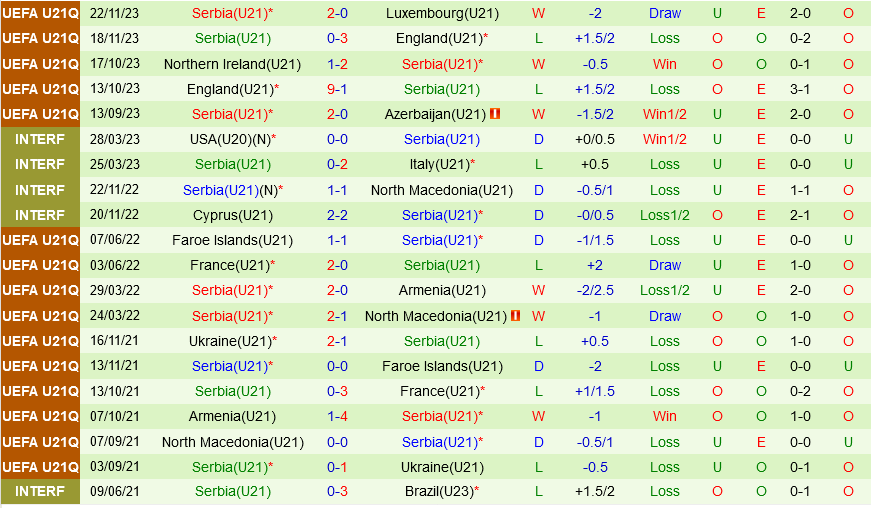The width and height of the screenshot is (871, 508).
Task: Click the 1-2 score for Northern Ireland match
Action: pos(337,64)
